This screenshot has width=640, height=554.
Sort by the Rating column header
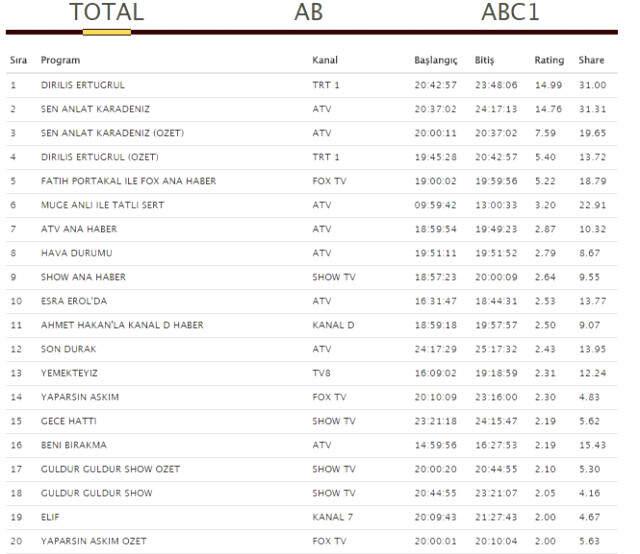click(549, 60)
